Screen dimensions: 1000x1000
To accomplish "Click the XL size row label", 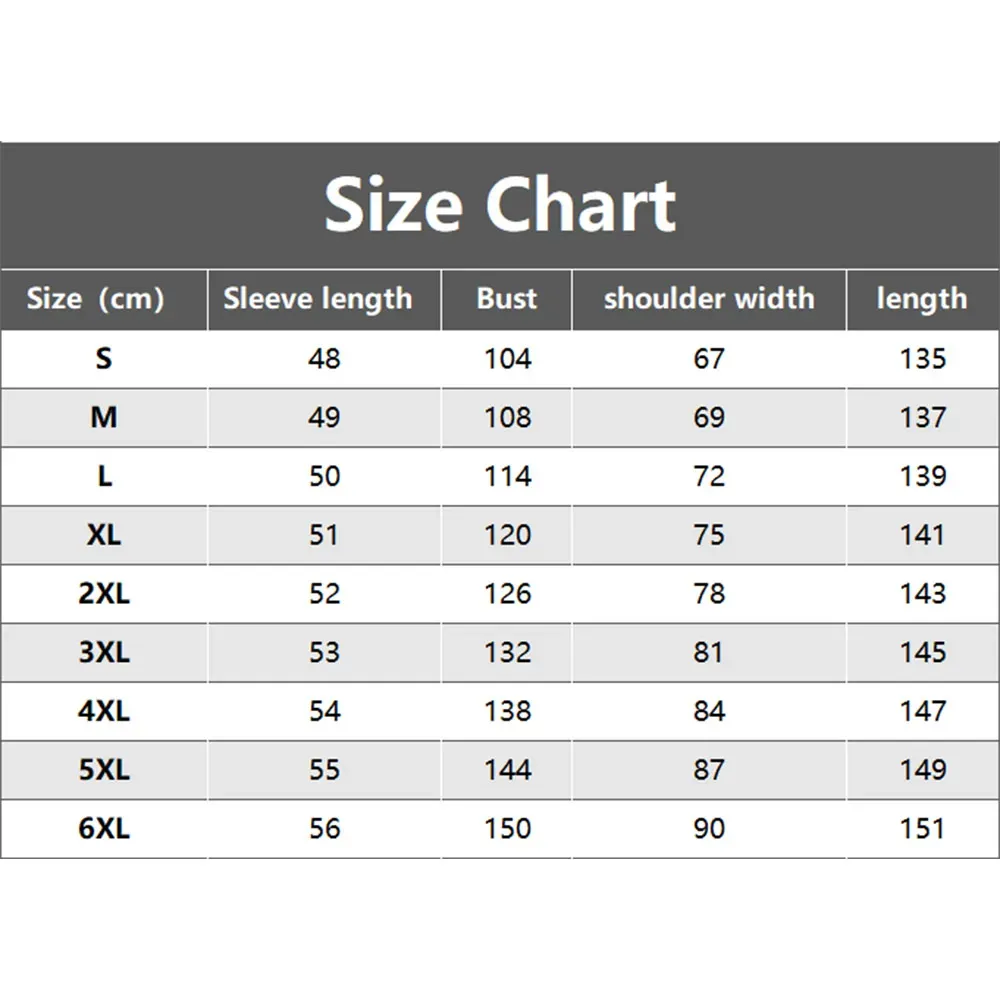I will [x=104, y=535].
